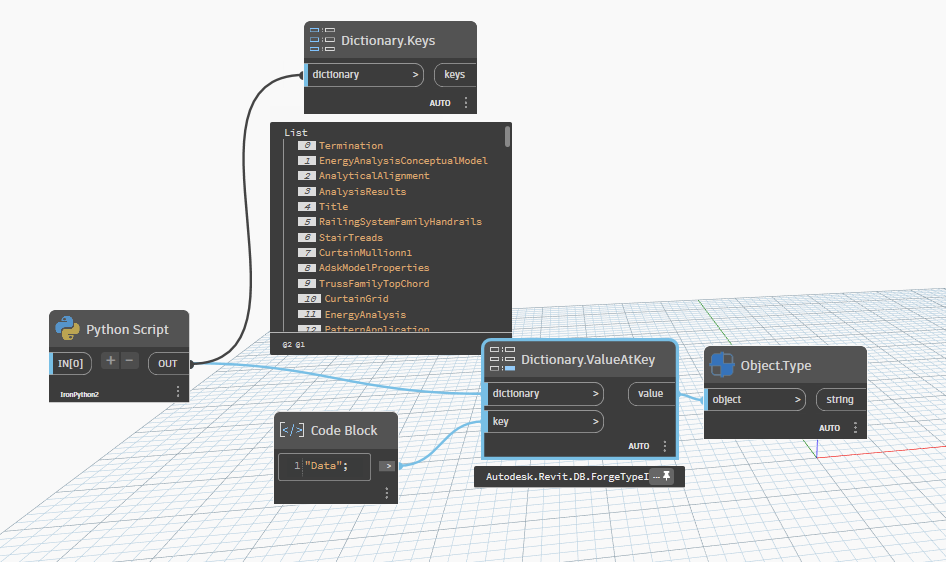Select the TrussFamilyTopChord list item
Viewport: 946px width, 562px height.
pos(374,283)
